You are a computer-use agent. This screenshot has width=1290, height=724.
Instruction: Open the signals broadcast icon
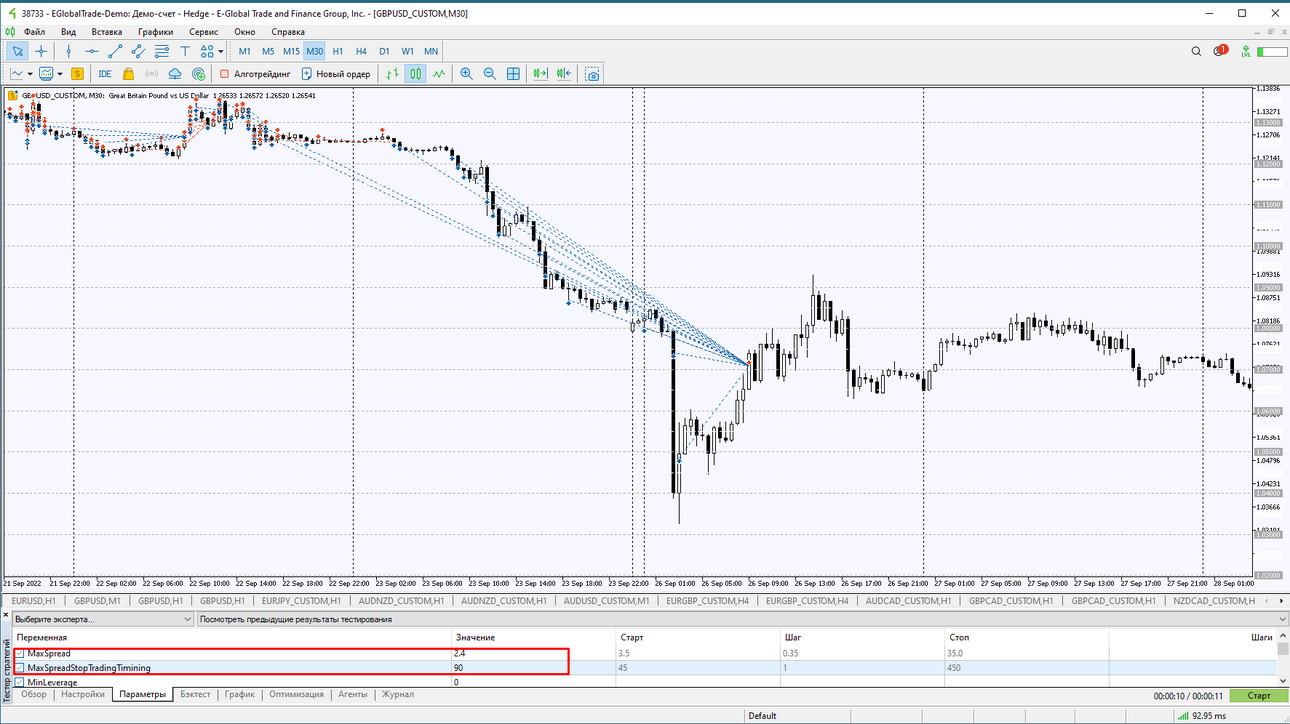[152, 74]
